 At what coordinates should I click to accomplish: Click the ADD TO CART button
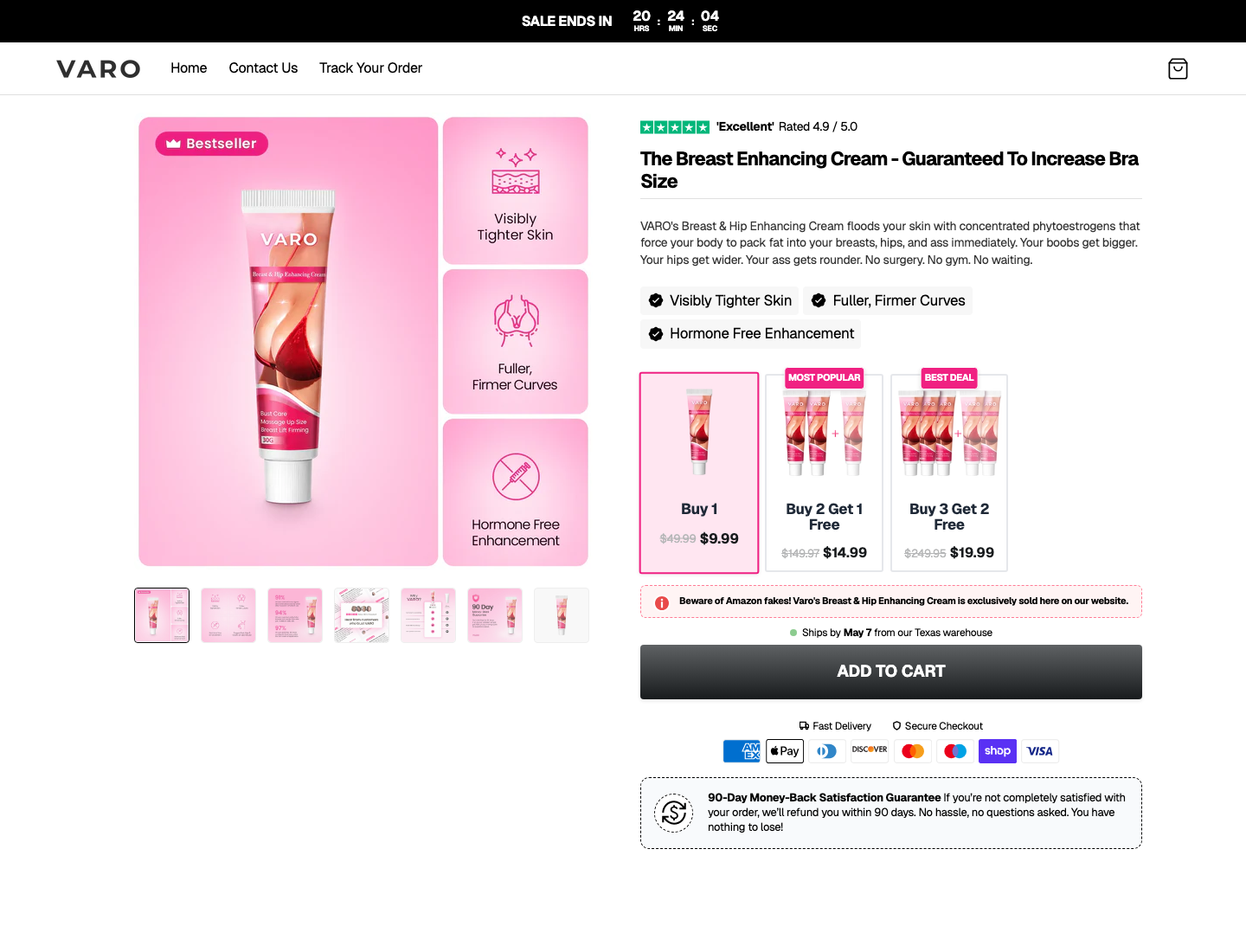point(891,672)
